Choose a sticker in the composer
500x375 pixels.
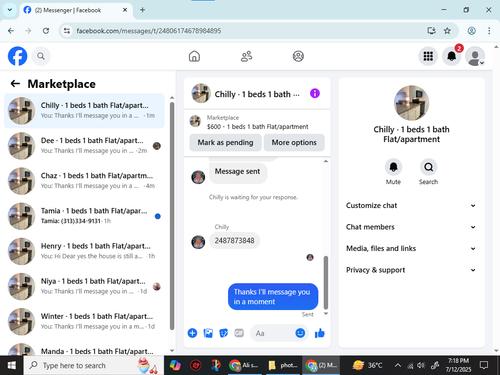click(224, 333)
